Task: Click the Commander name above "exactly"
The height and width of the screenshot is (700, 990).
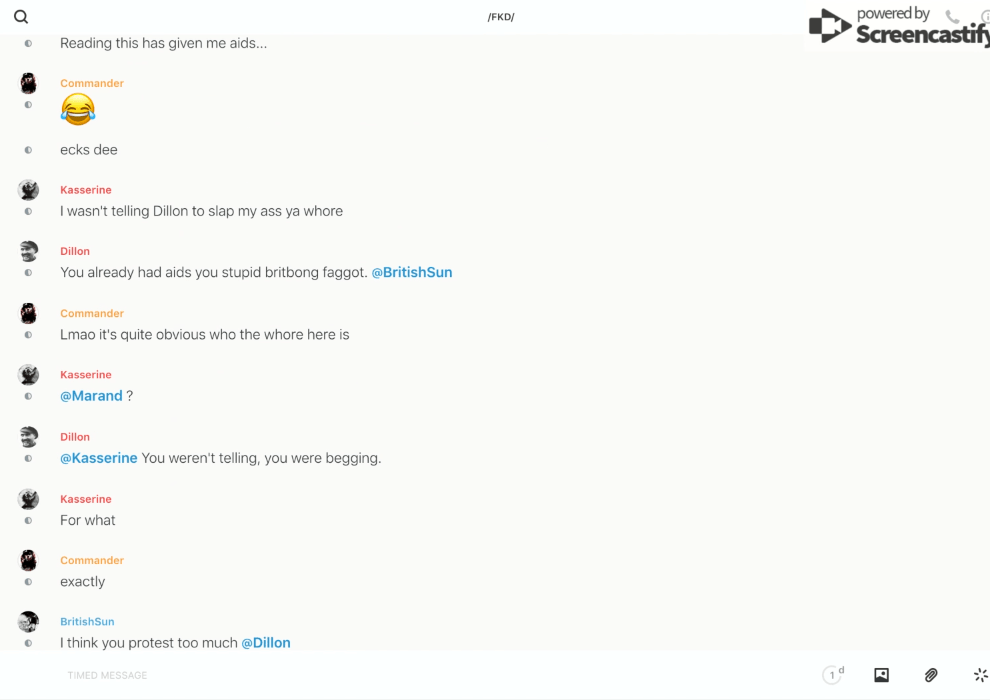Action: (x=92, y=560)
